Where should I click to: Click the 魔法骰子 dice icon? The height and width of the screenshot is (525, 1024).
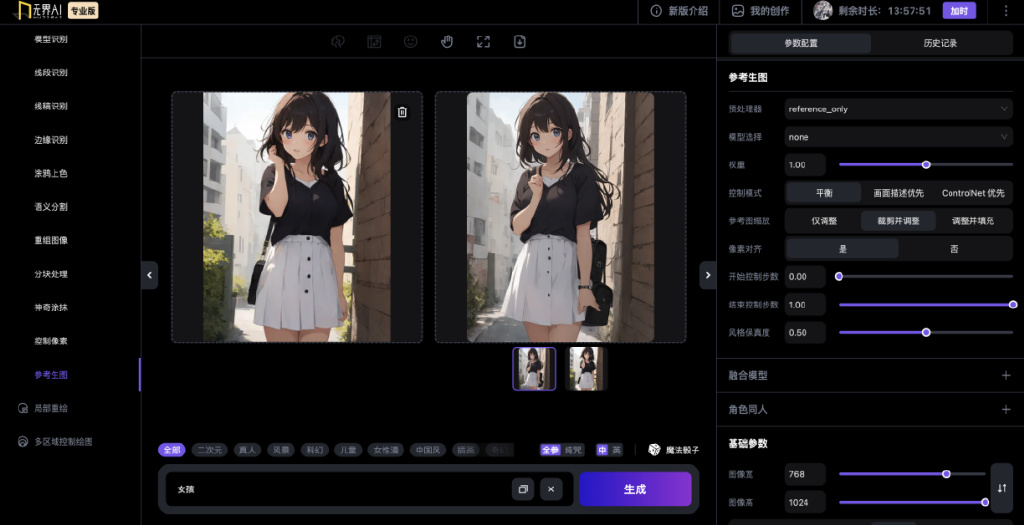(x=654, y=450)
